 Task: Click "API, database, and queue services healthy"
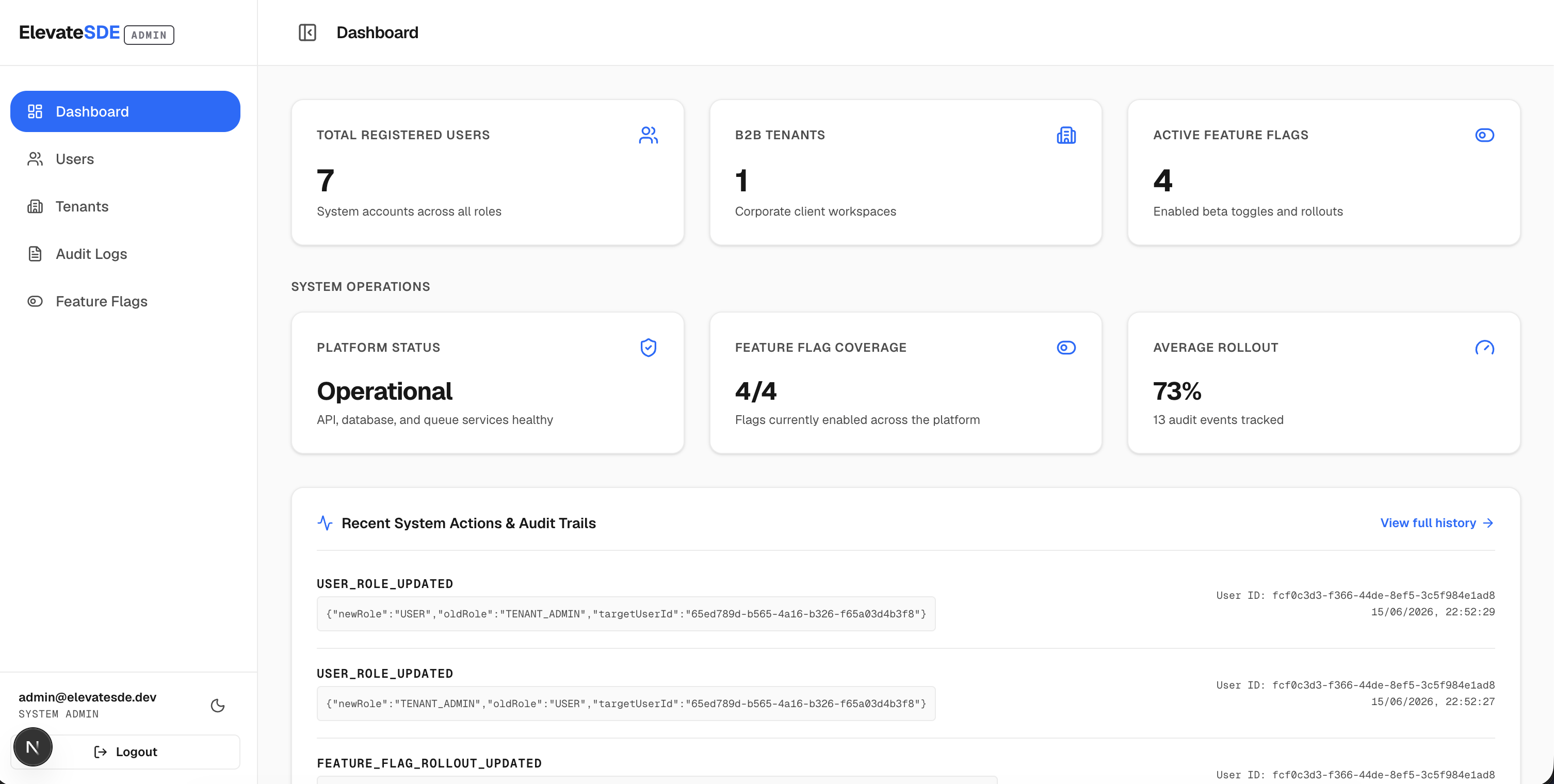(435, 420)
